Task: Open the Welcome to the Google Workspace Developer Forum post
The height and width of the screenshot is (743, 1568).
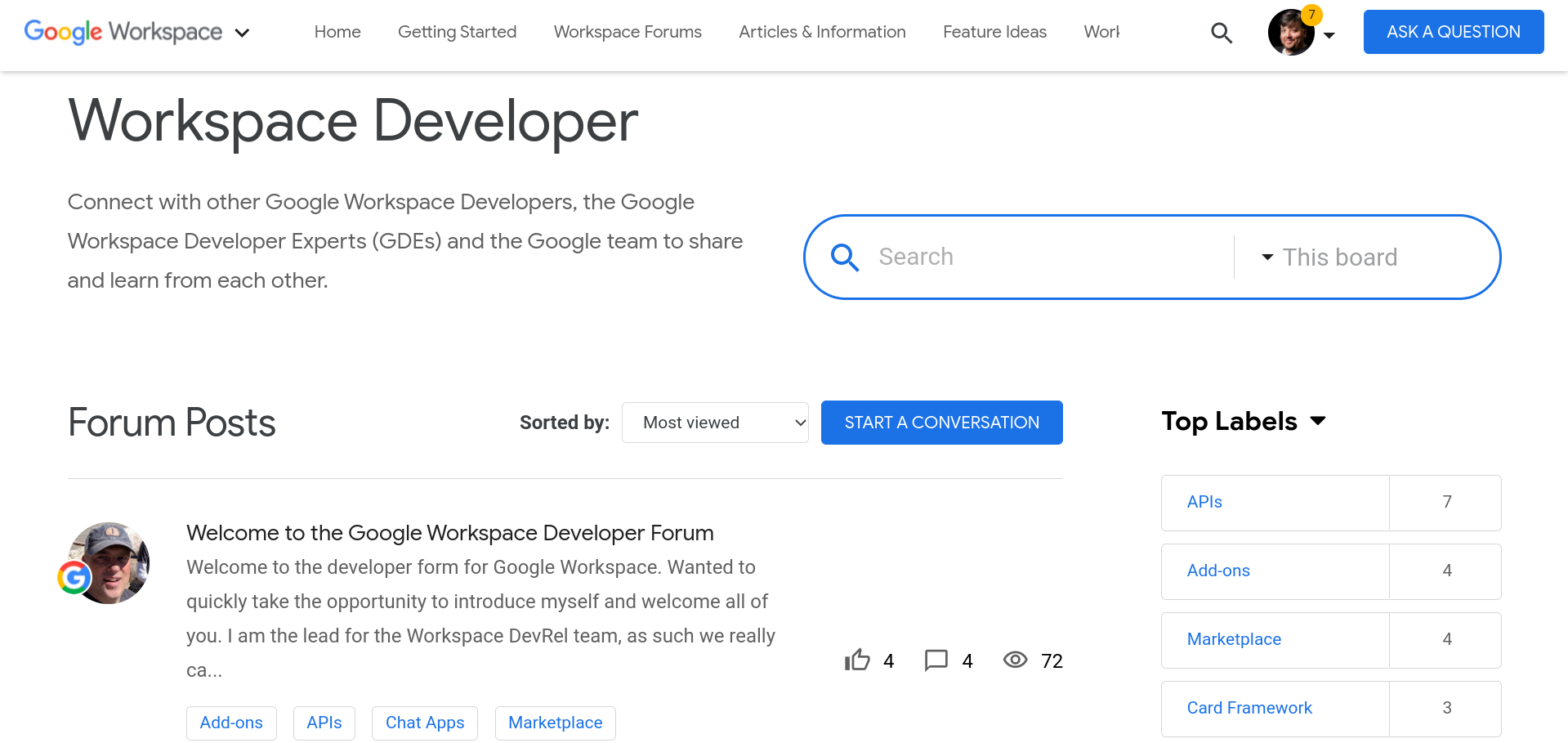Action: pyautogui.click(x=450, y=533)
